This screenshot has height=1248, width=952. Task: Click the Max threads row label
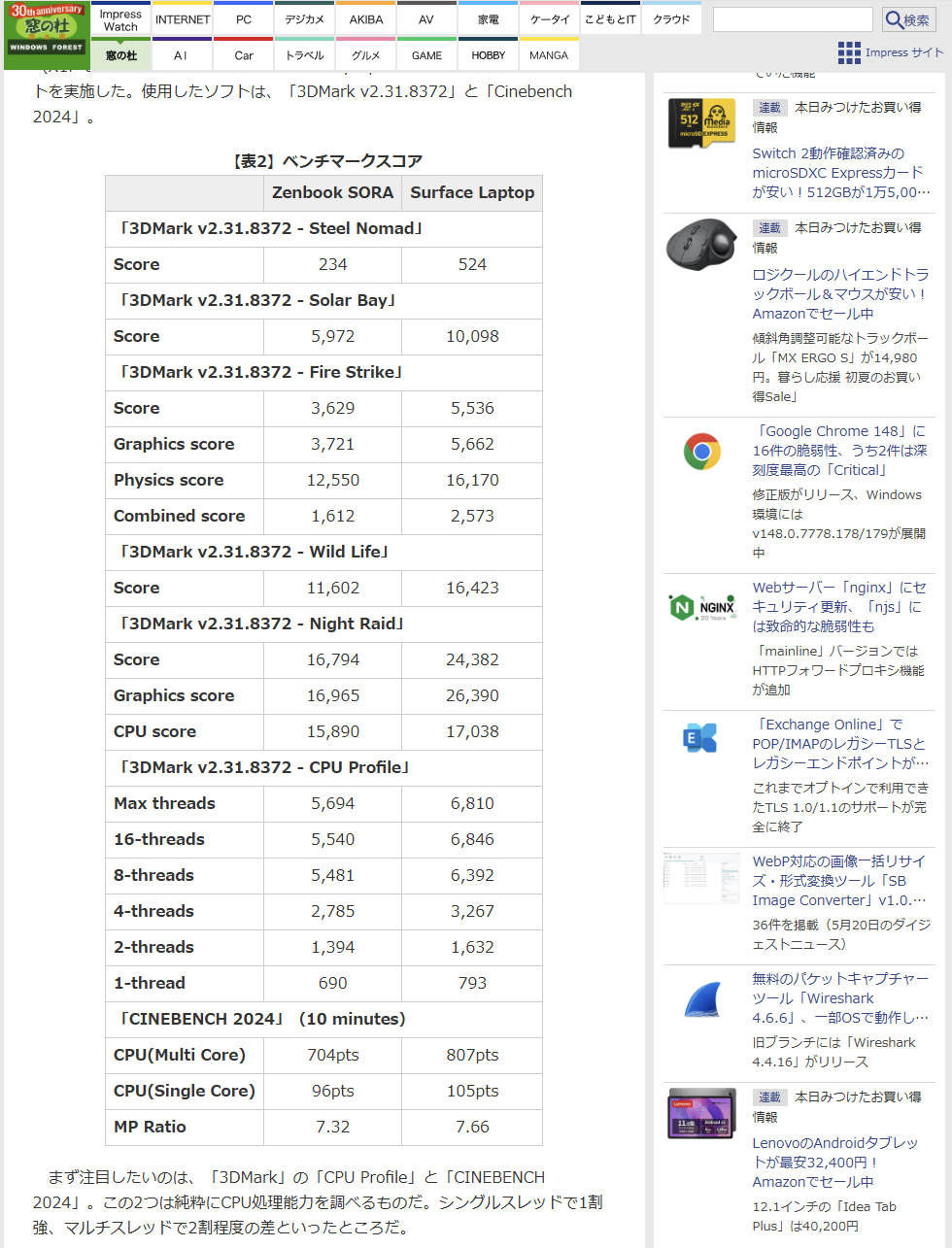point(164,803)
